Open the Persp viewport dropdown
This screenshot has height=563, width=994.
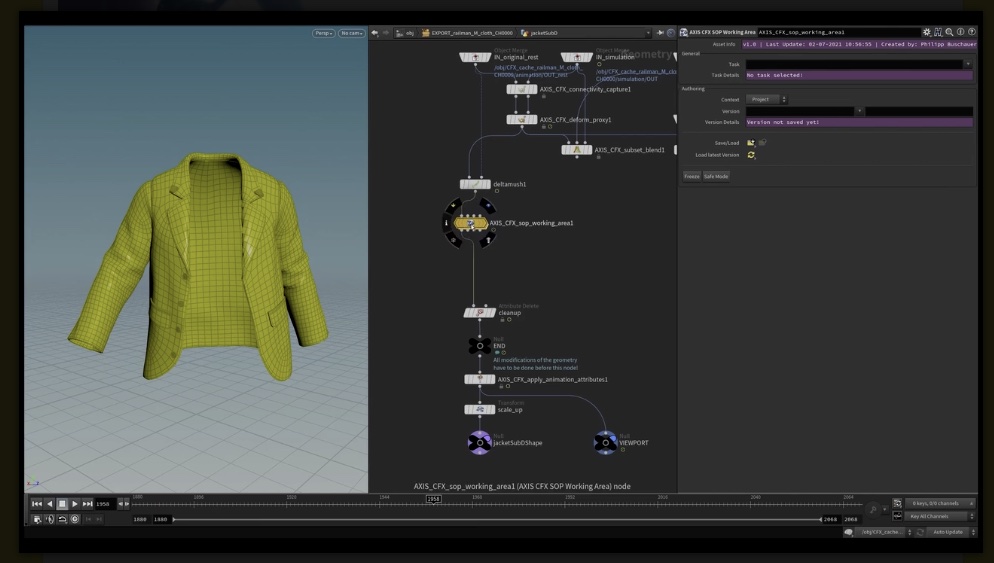tap(323, 33)
